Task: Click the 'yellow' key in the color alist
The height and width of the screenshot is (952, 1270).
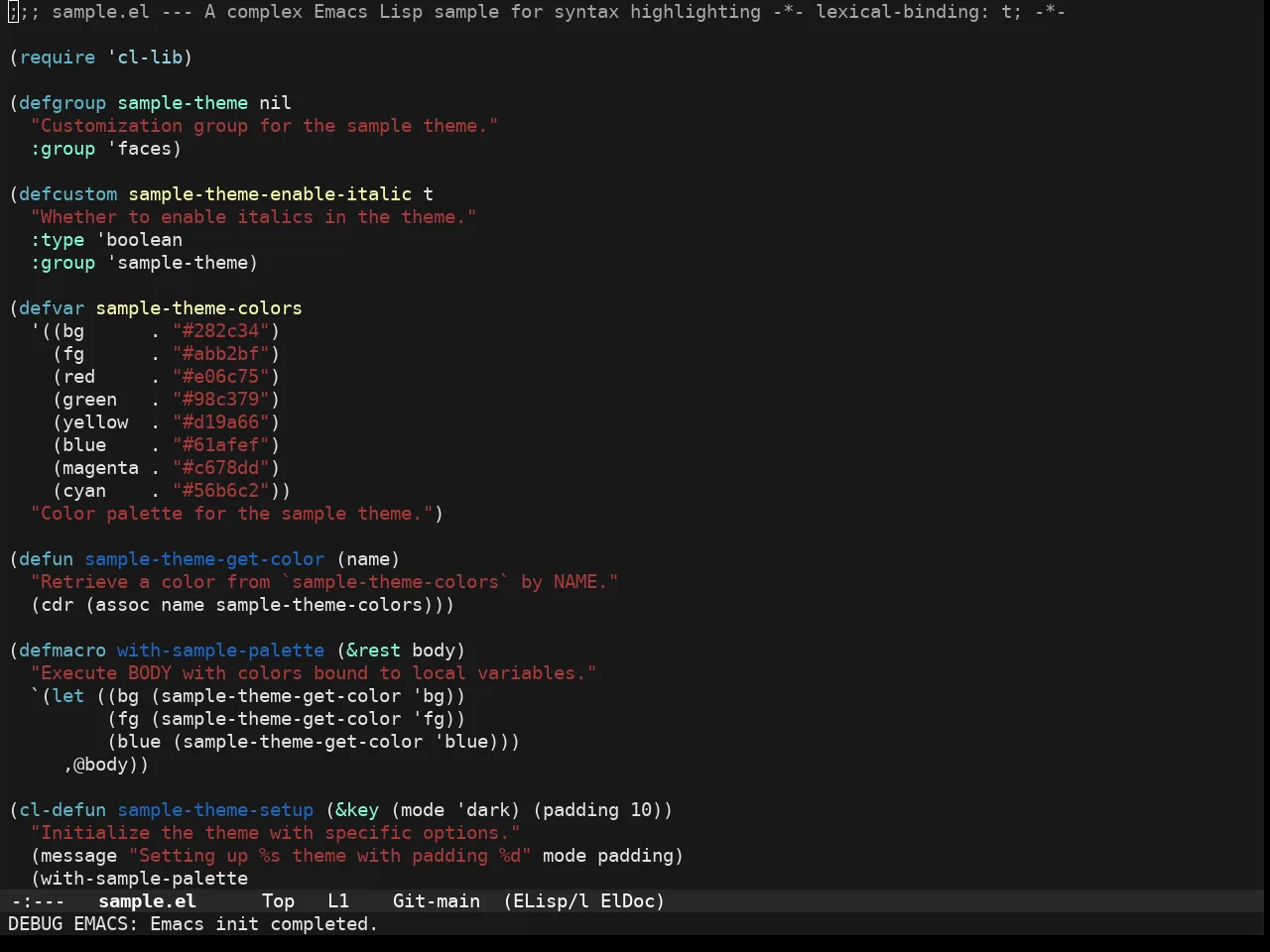Action: point(95,421)
